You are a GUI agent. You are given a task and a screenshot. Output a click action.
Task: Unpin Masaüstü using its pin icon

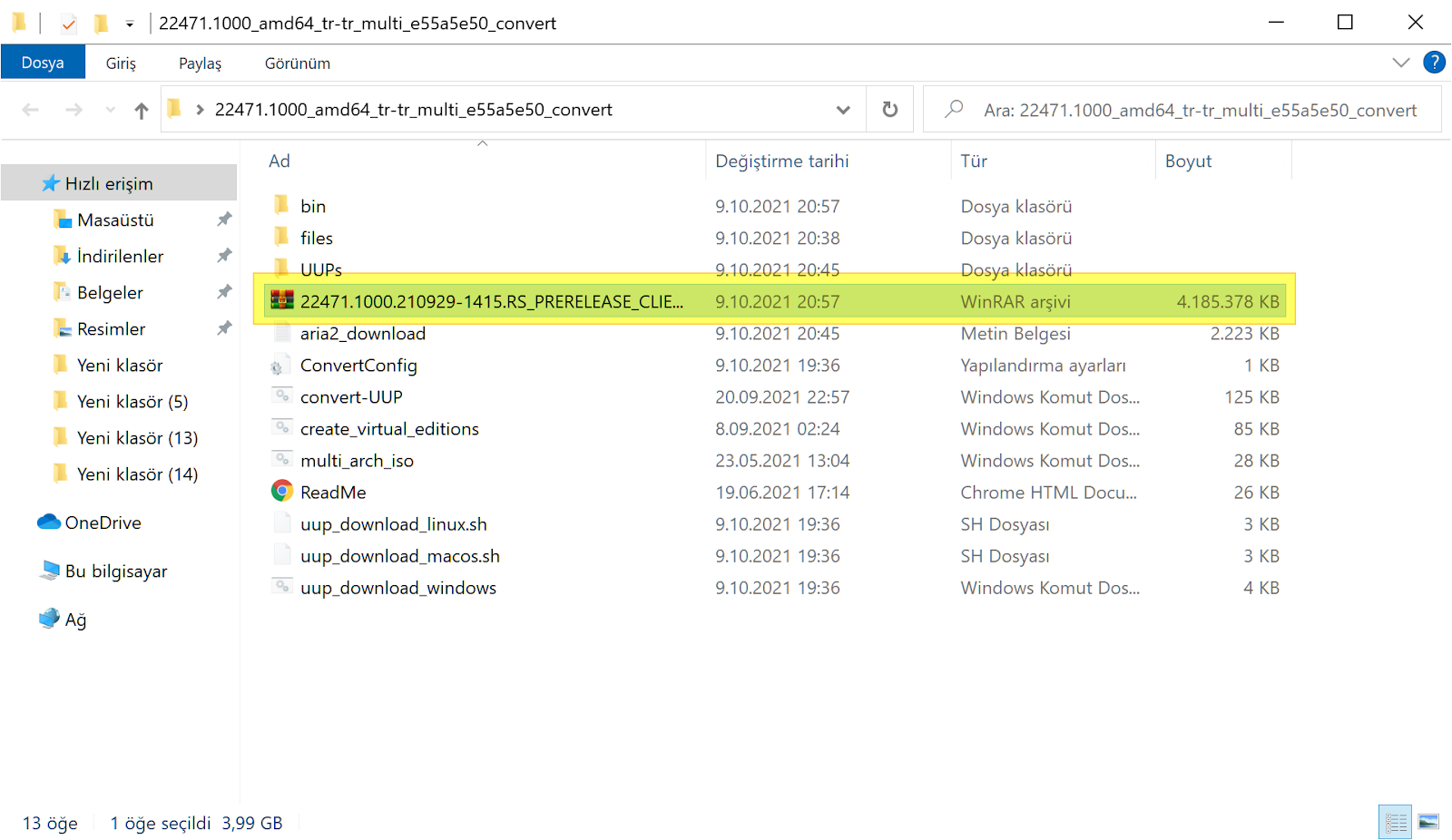224,220
